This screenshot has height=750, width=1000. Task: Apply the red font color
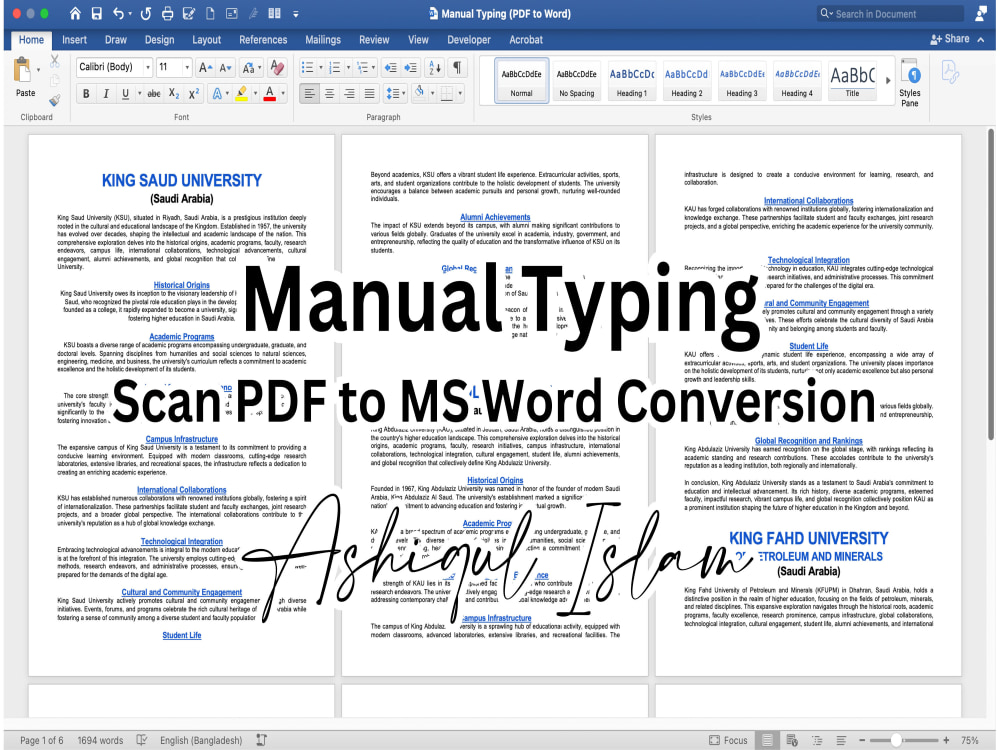270,94
